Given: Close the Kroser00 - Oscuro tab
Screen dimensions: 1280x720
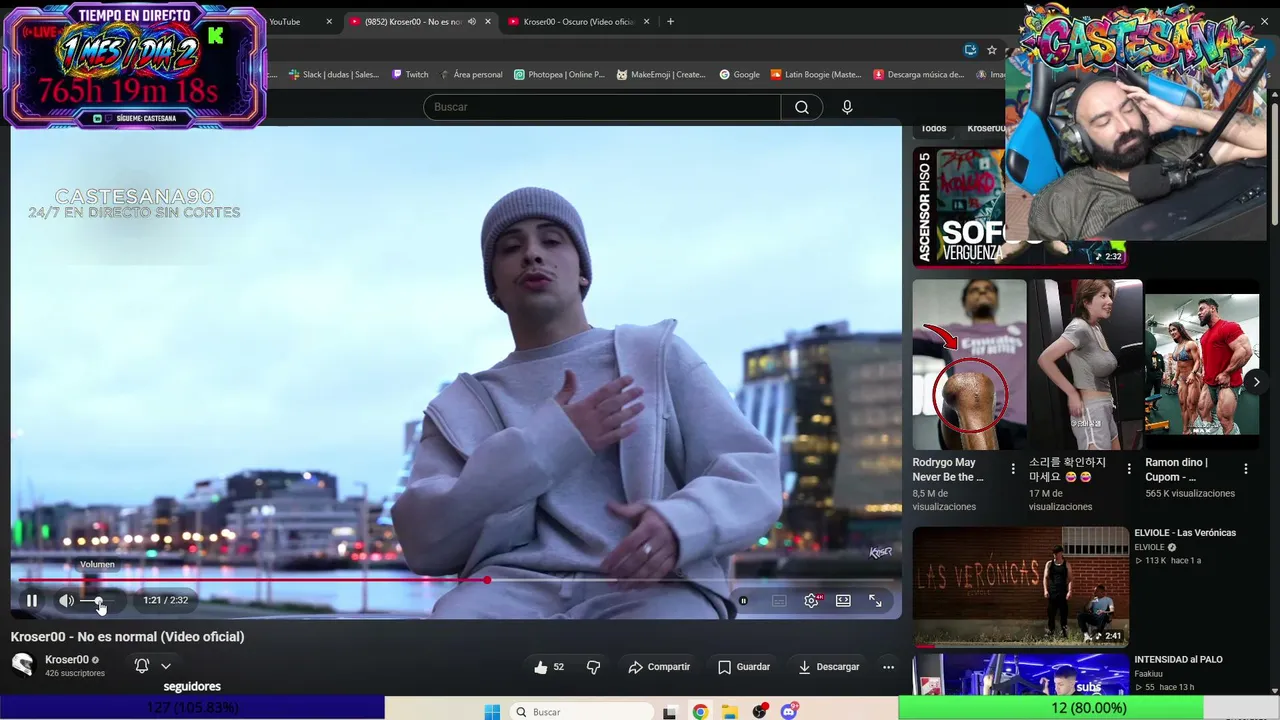Looking at the screenshot, I should (x=647, y=22).
